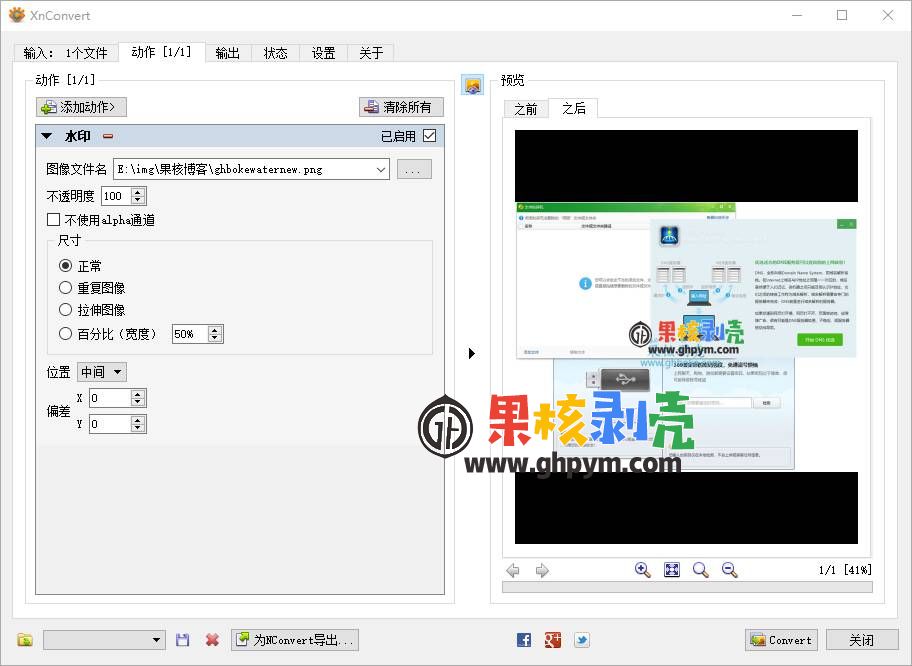Open the script folder icon
912x666 pixels.
25,640
